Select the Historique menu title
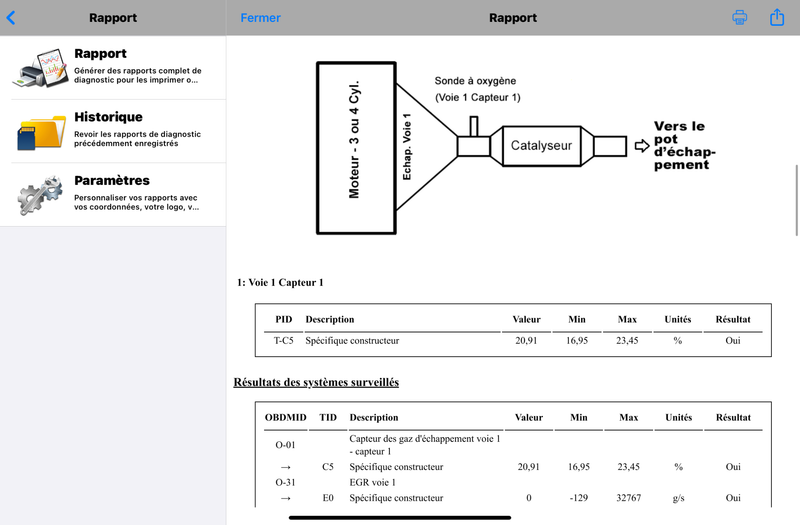Viewport: 800px width, 525px height. point(108,117)
